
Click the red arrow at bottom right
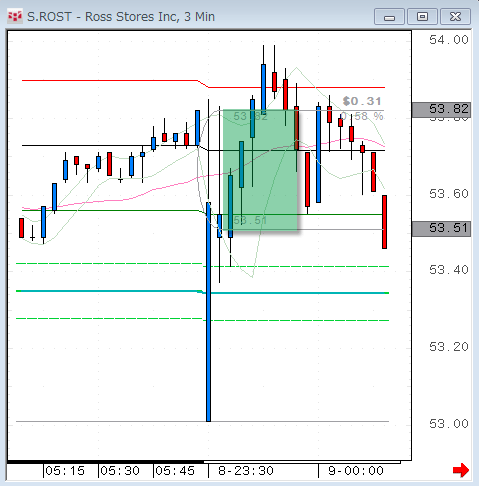coord(461,470)
